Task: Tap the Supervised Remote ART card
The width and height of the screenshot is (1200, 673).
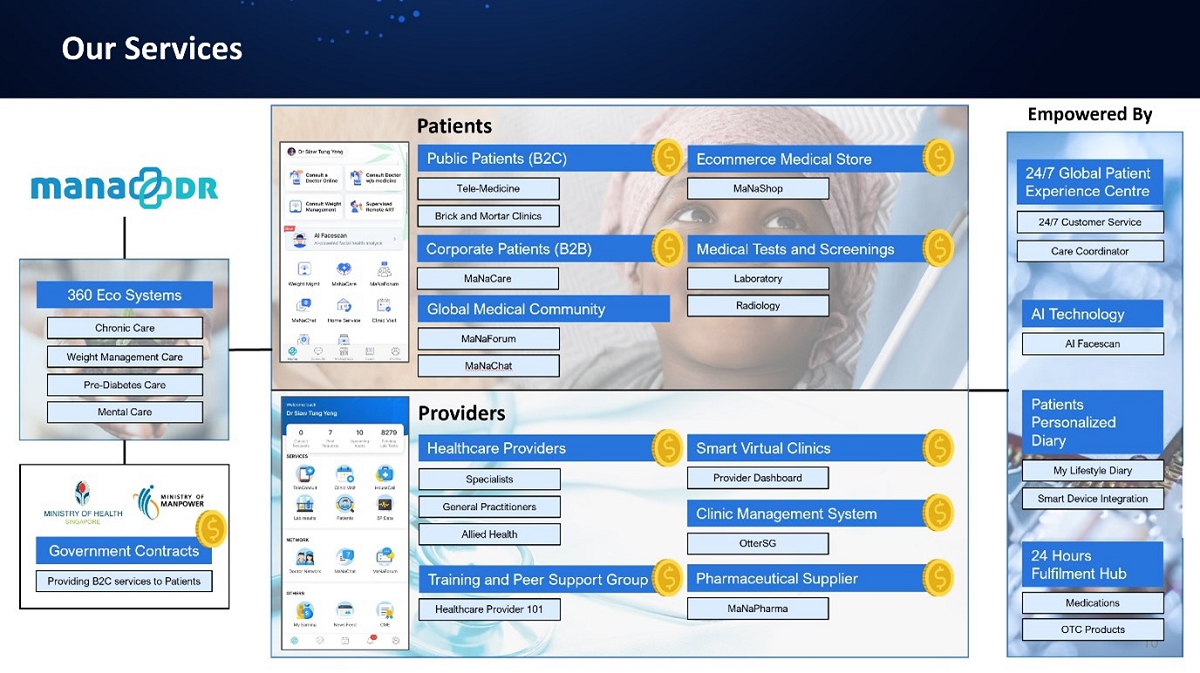Action: [374, 207]
